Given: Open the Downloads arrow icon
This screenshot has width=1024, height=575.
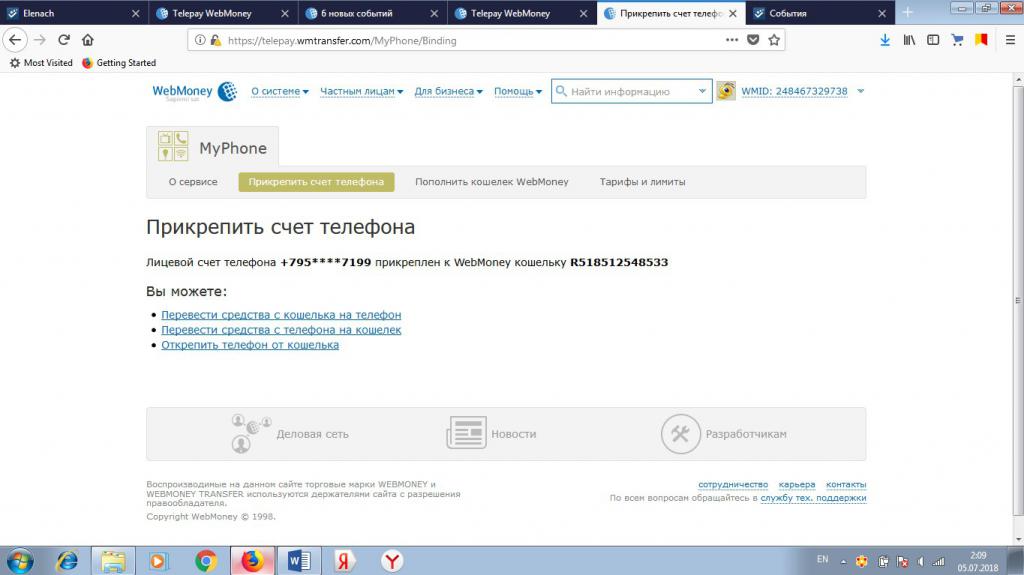Looking at the screenshot, I should click(885, 40).
